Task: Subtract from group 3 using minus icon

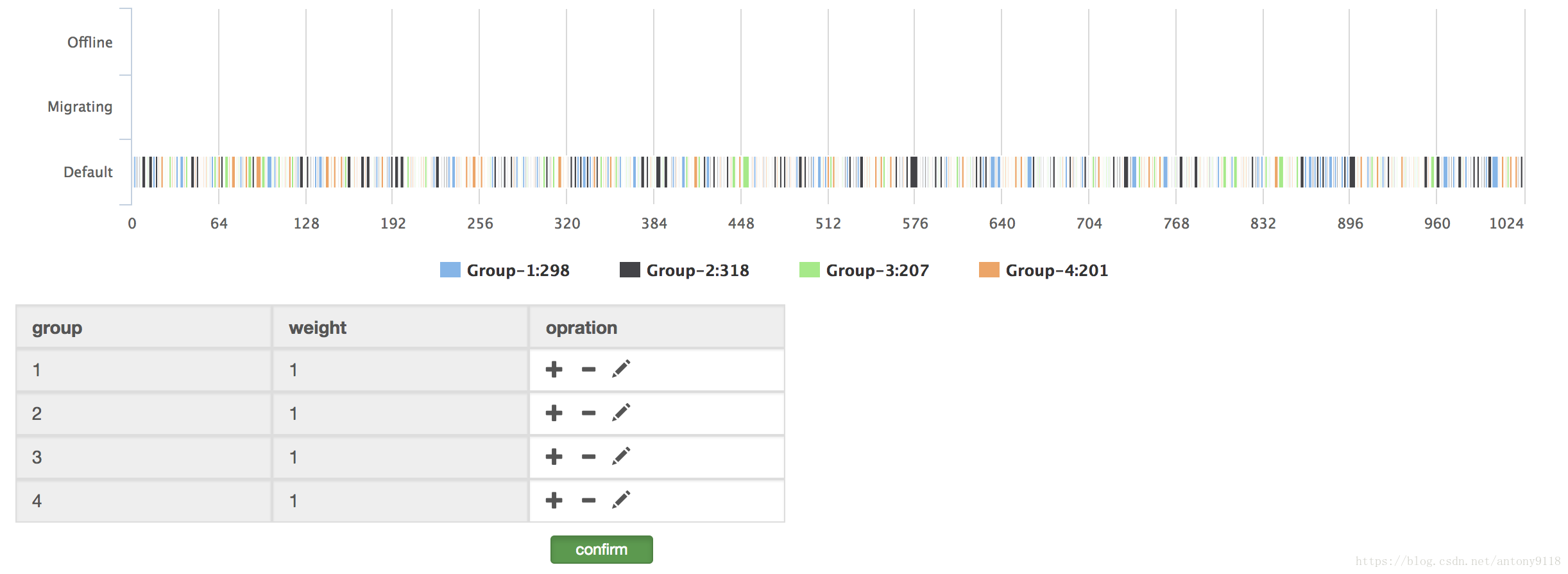Action: (588, 457)
